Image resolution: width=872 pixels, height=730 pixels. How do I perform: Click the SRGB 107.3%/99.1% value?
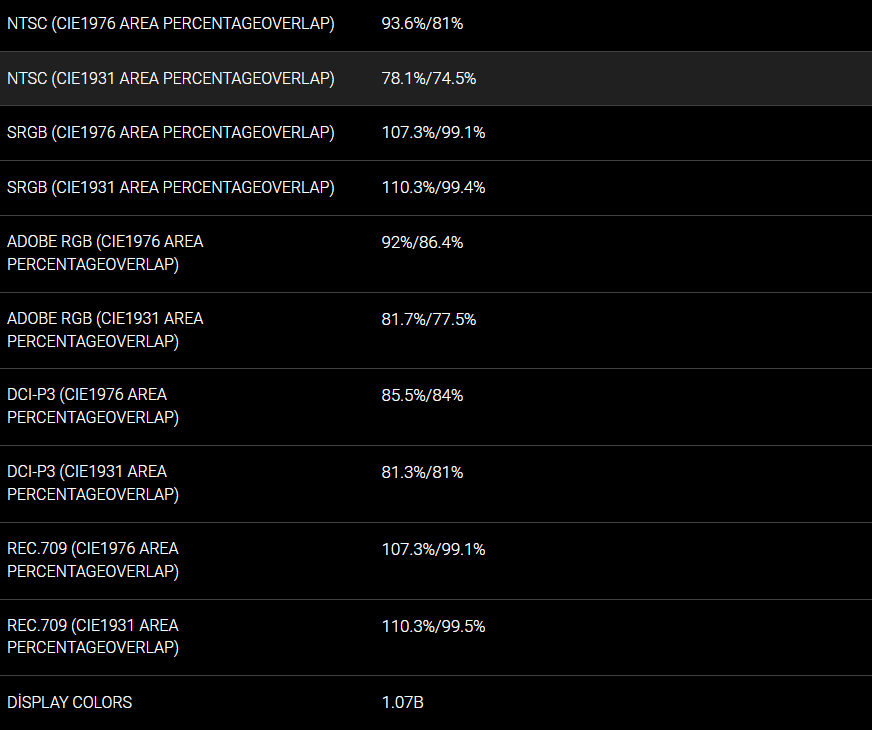coord(433,132)
